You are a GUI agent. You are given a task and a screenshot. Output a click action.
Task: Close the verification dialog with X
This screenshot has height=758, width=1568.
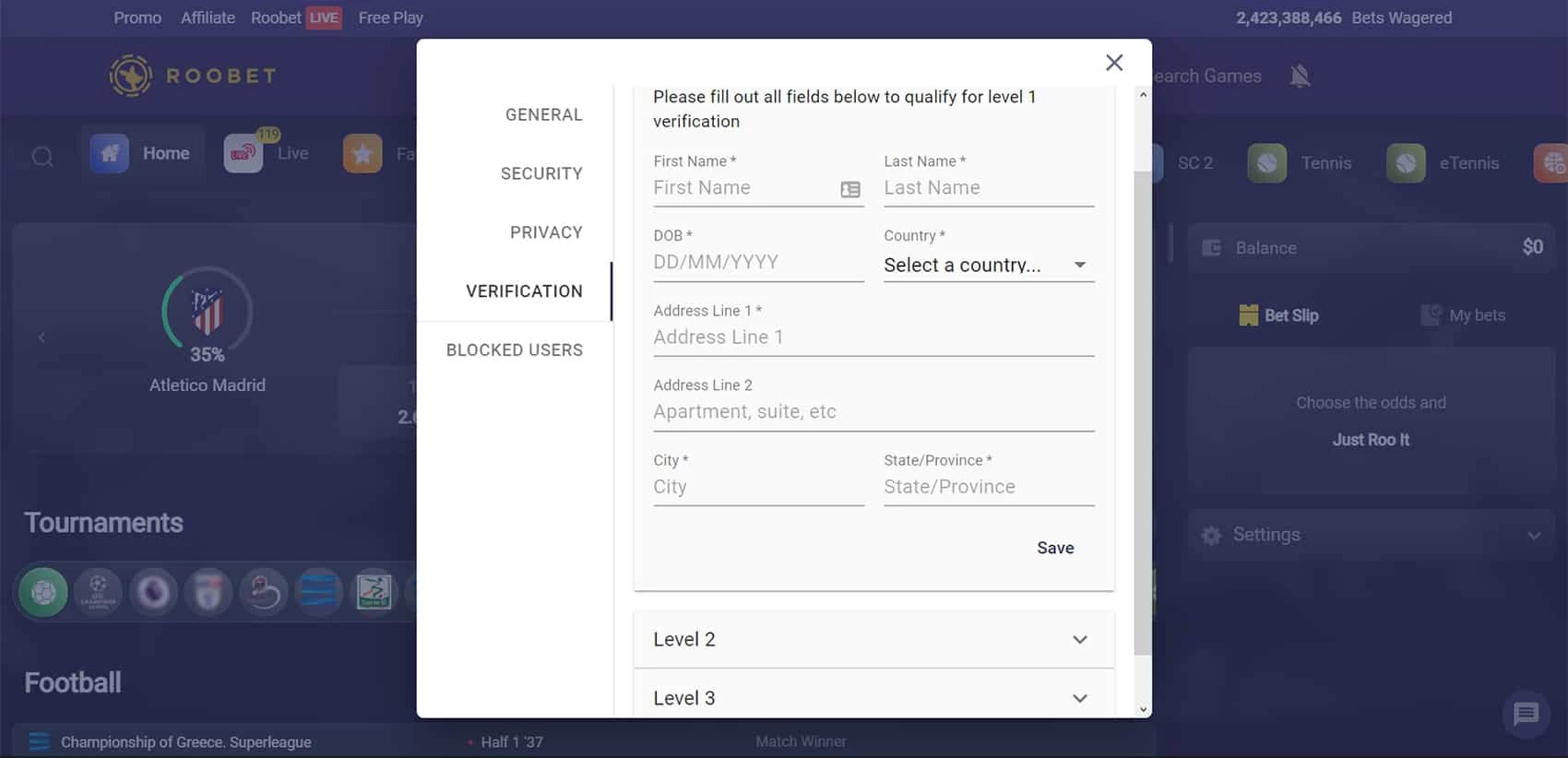1114,63
